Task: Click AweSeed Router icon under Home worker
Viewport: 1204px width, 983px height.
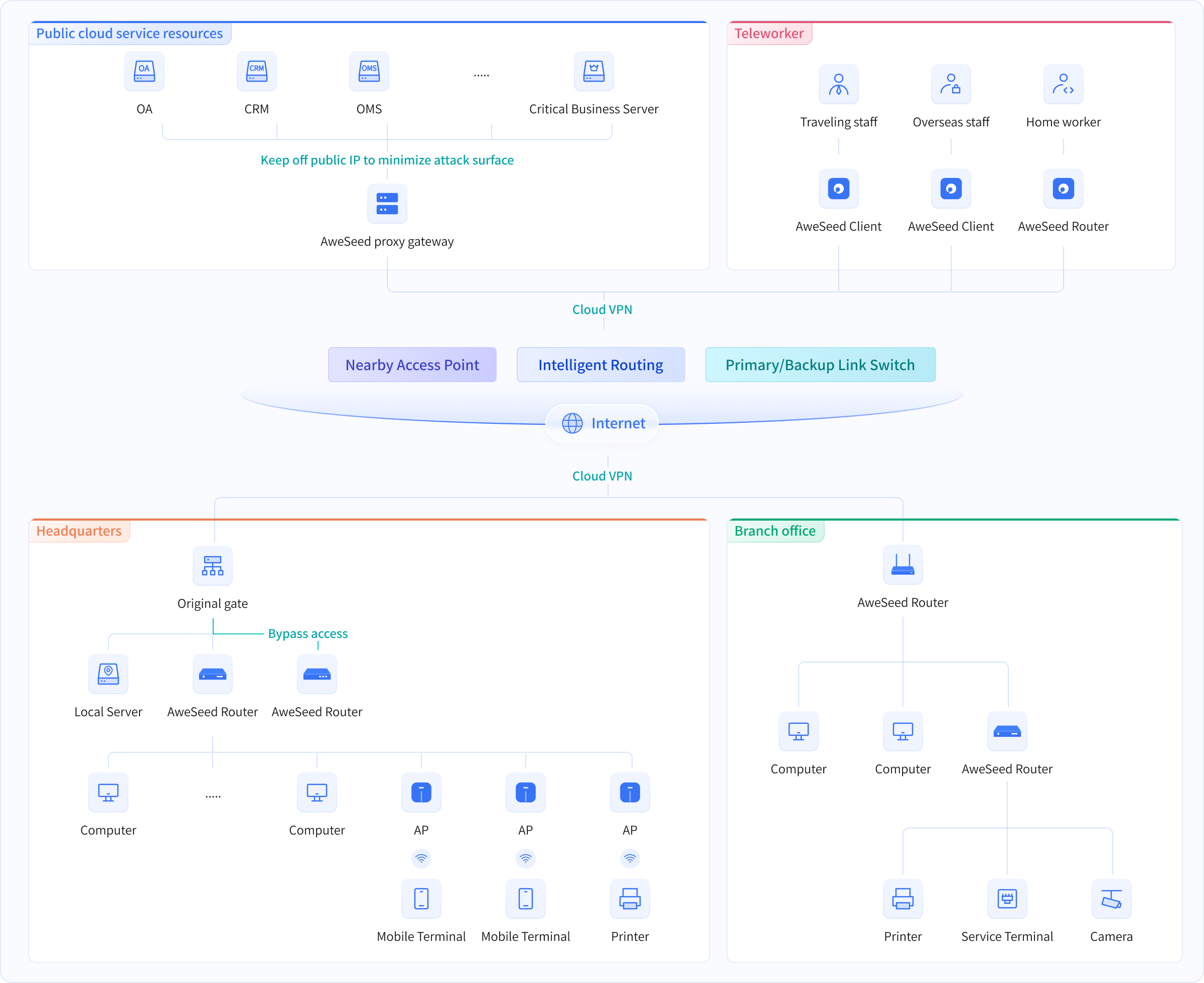Action: (x=1064, y=189)
